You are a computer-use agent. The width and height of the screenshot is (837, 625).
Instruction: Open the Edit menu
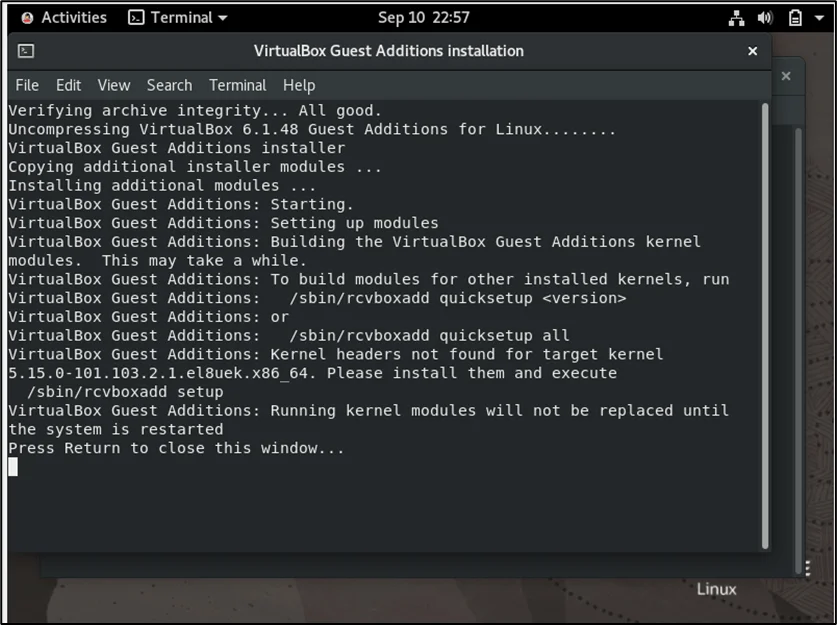(x=68, y=85)
